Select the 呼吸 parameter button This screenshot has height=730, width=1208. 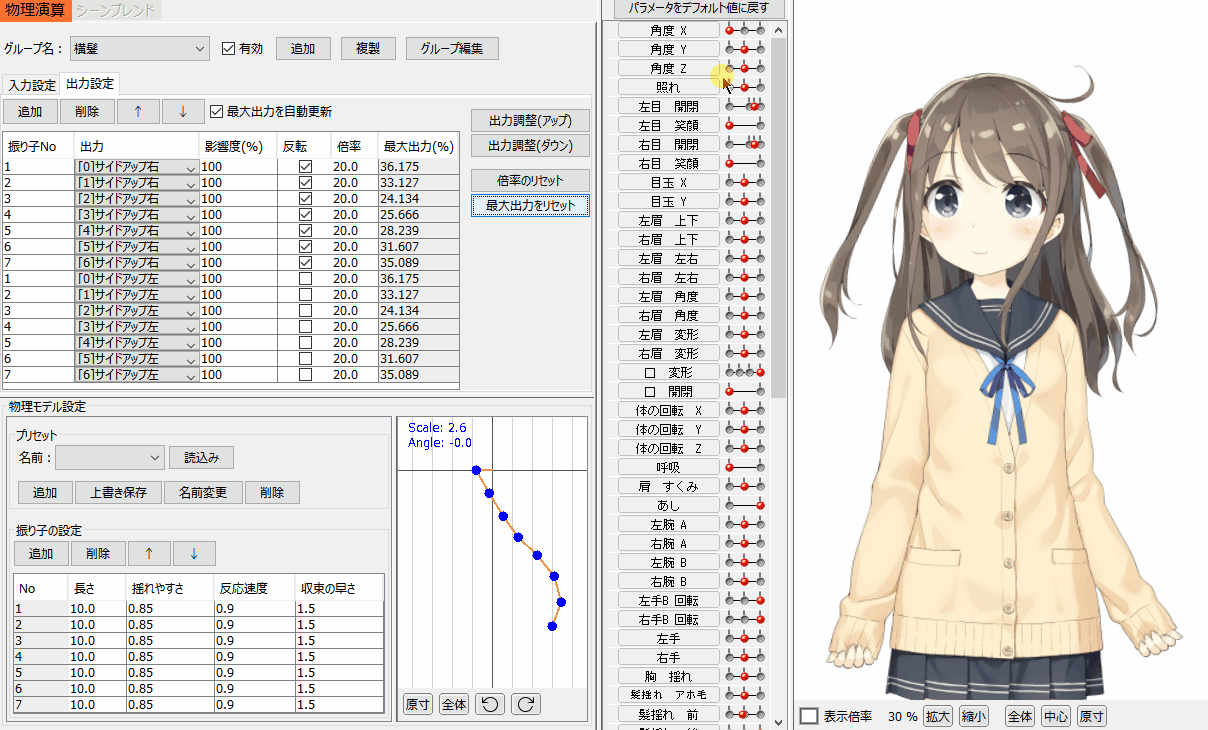[x=669, y=467]
